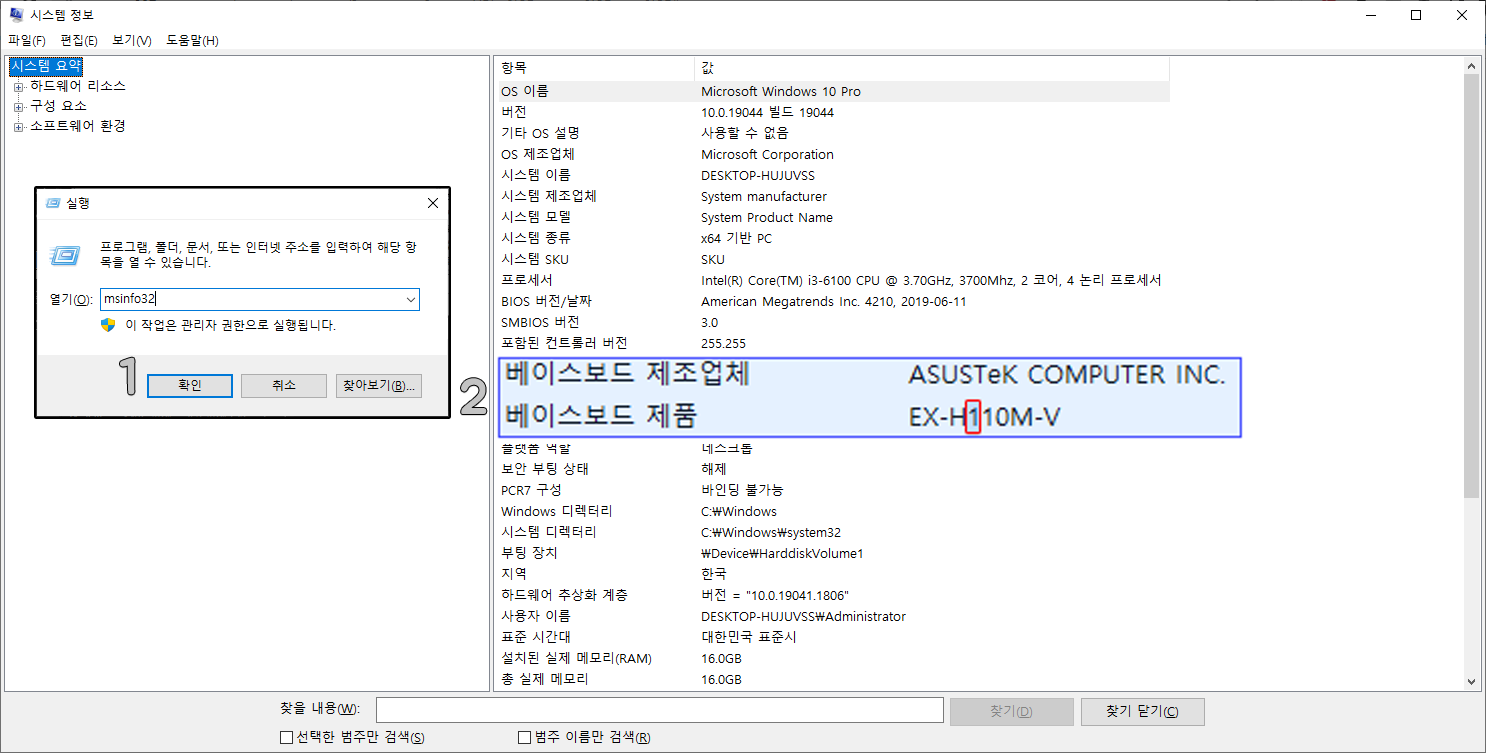
Task: Click the scroll down arrow of details pane
Action: pos(1471,681)
